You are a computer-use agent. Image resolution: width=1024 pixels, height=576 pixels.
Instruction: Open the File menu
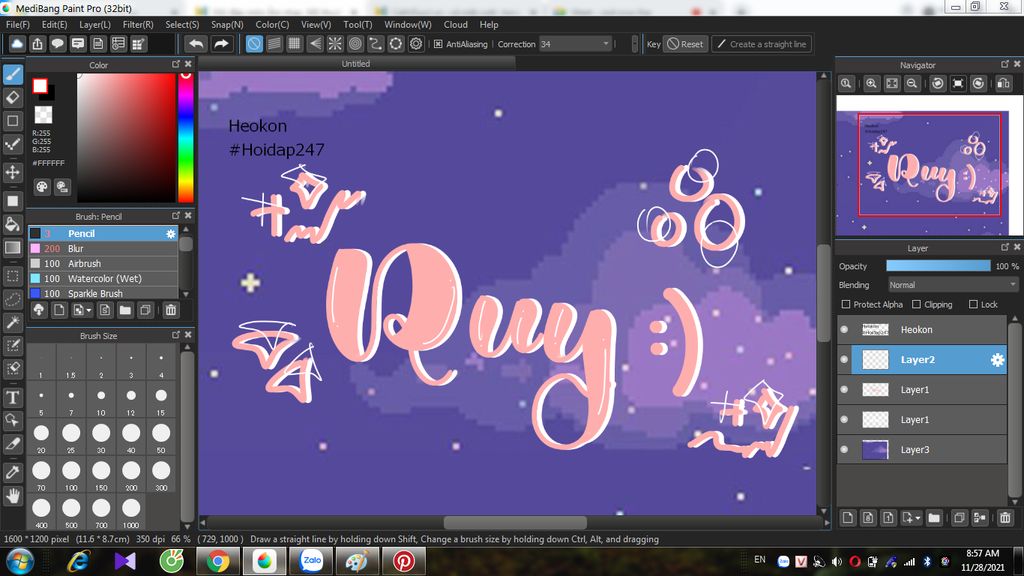[18, 24]
